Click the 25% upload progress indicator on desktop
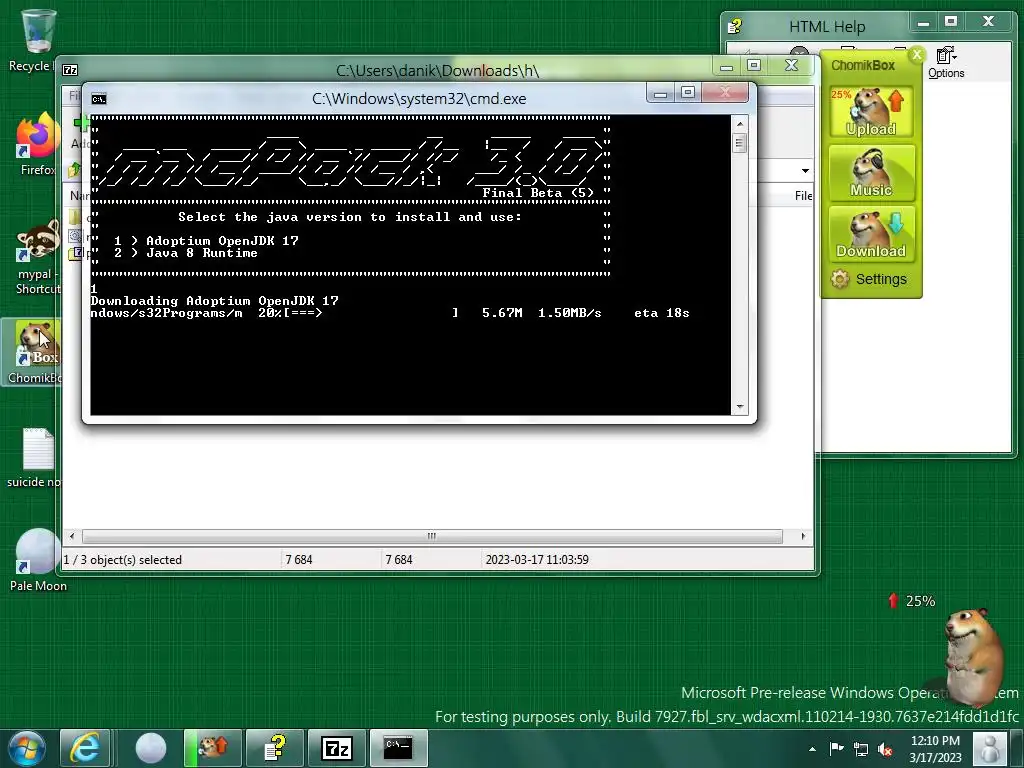1024x768 pixels. [912, 601]
